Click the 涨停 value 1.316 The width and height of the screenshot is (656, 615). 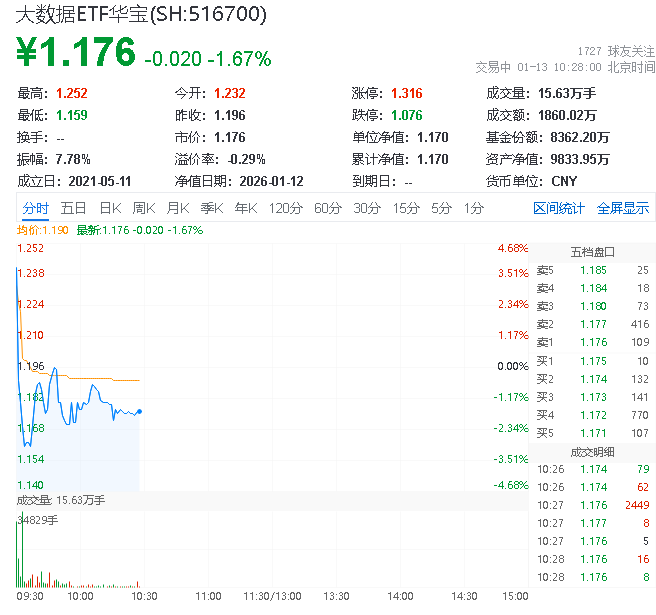[407, 93]
